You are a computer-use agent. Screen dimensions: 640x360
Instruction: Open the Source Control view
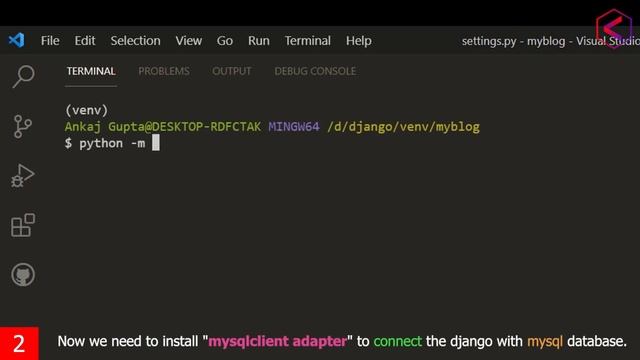(22, 126)
